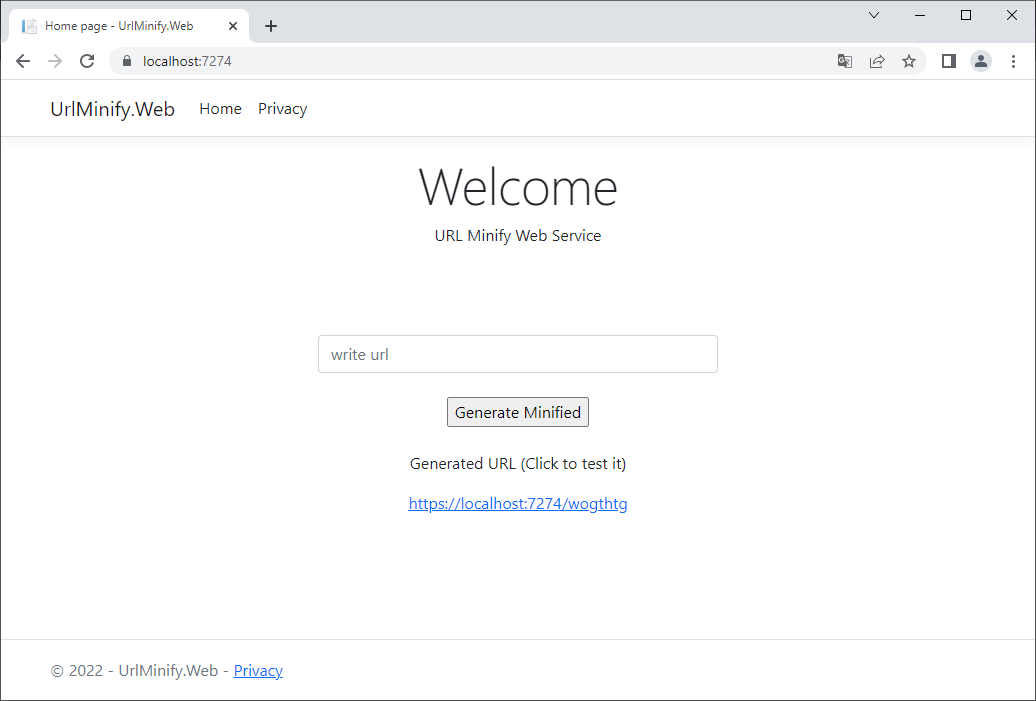
Task: Click the padlock icon in the address bar
Action: click(x=126, y=61)
